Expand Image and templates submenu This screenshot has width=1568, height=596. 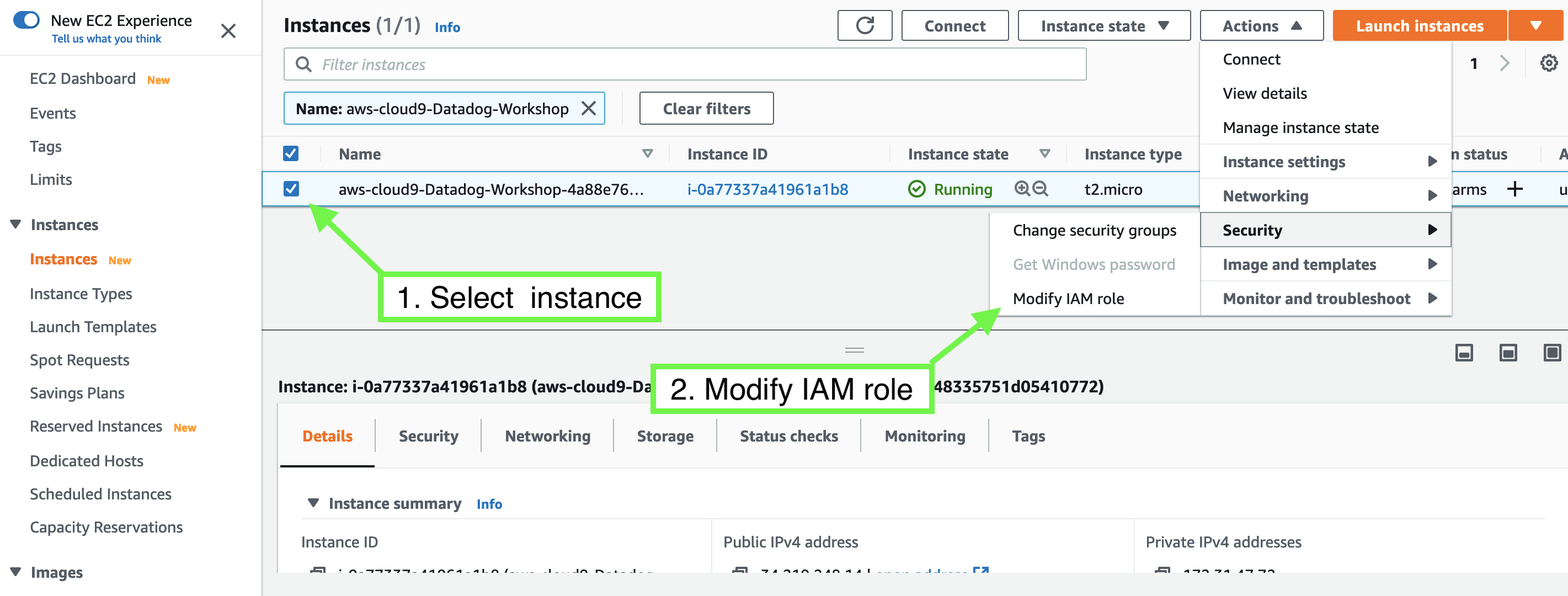pos(1325,264)
